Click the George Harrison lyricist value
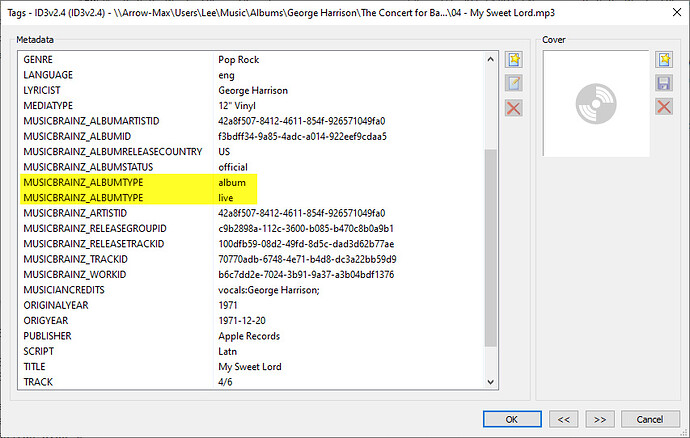The image size is (690, 438). tap(253, 91)
